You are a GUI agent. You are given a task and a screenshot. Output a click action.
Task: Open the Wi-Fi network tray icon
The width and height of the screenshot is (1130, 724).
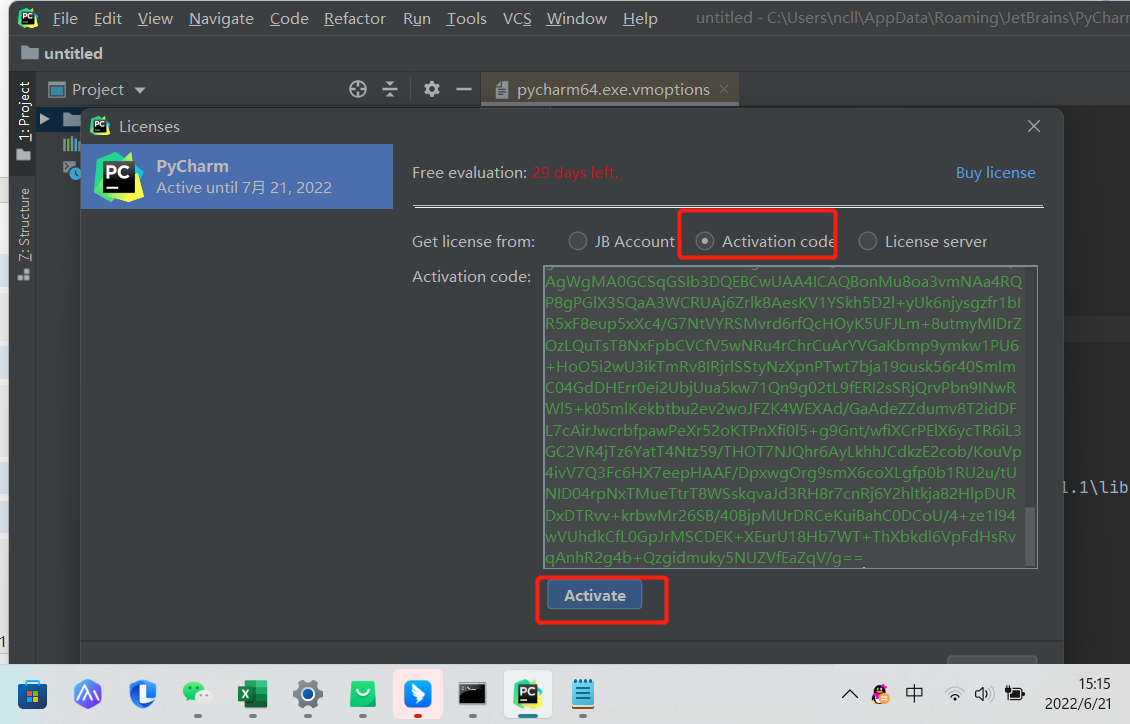pyautogui.click(x=954, y=694)
